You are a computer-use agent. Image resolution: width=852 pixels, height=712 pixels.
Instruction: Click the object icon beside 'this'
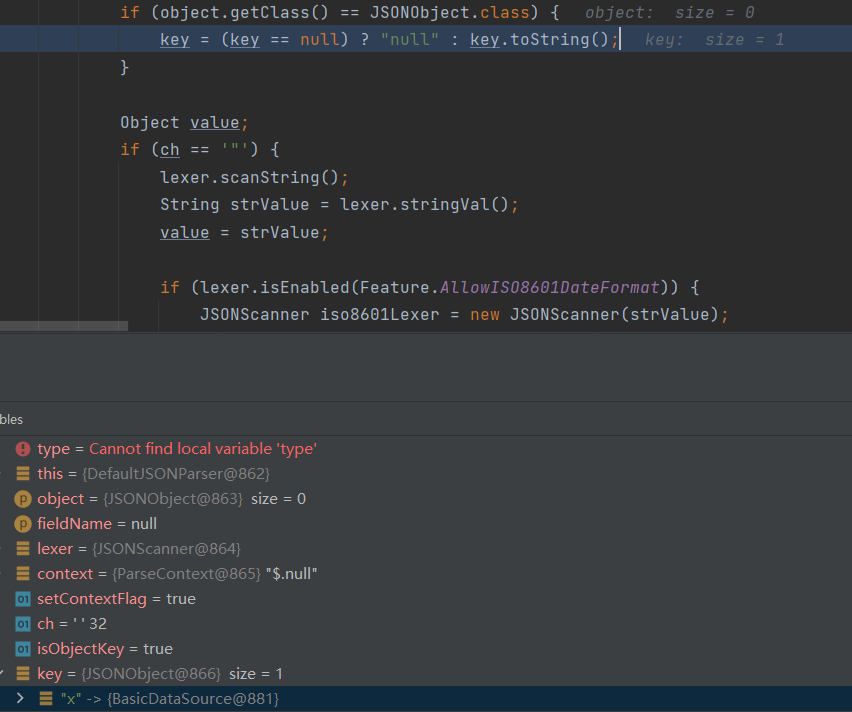point(23,474)
